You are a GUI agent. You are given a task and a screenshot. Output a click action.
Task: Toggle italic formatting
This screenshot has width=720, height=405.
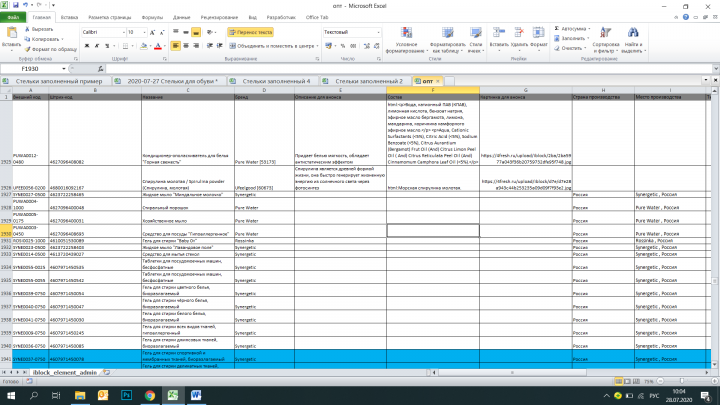click(97, 46)
